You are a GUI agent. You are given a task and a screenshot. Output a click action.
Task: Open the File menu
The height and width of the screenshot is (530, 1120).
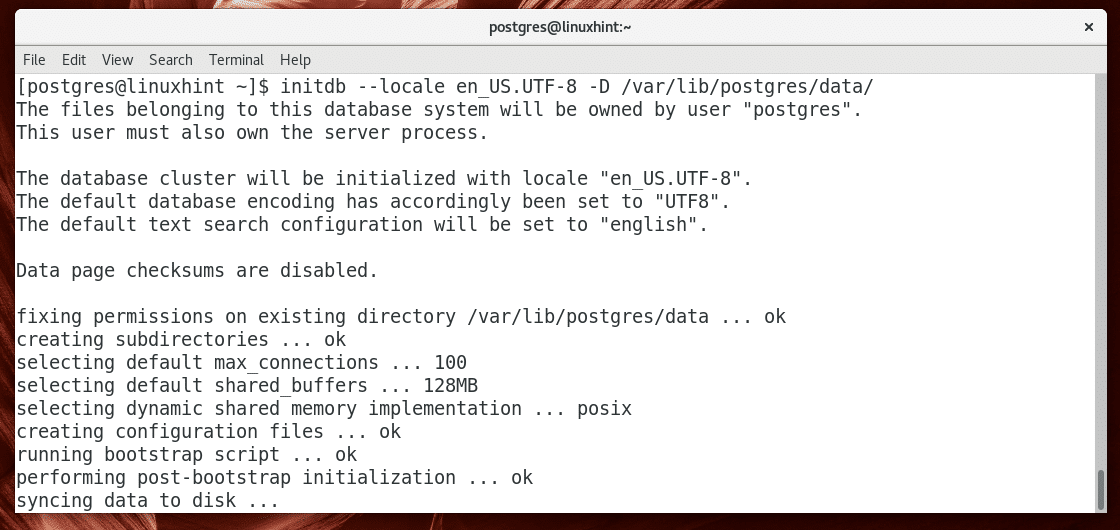[x=34, y=60]
